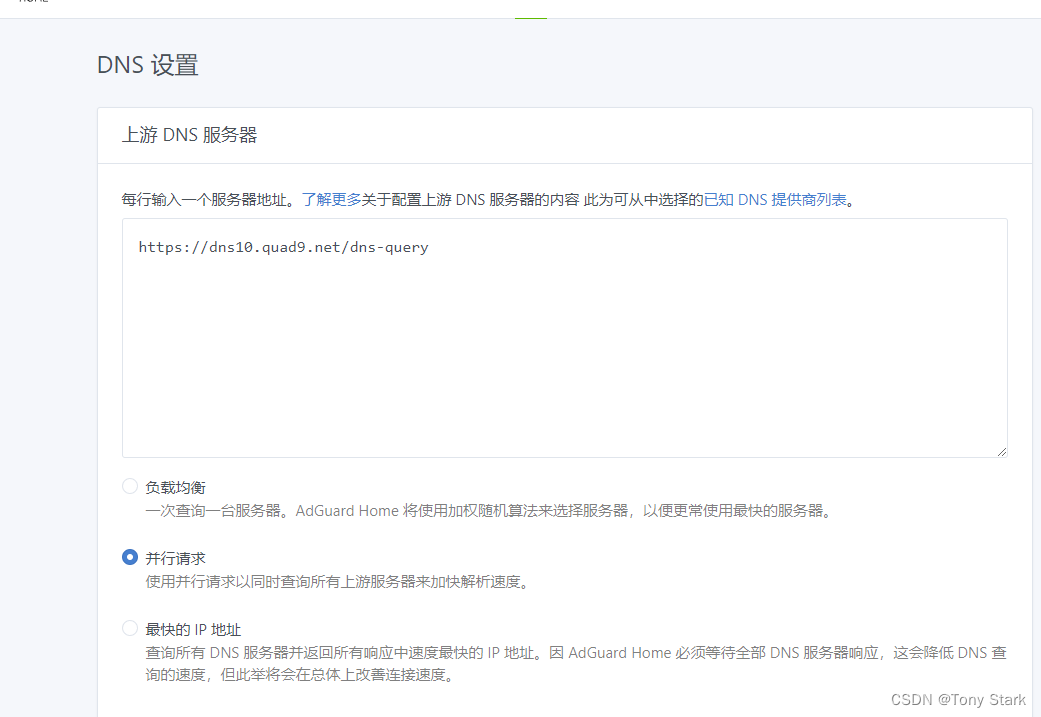The width and height of the screenshot is (1041, 717).
Task: Open the 已知 DNS 提供商列表 link
Action: 775,200
